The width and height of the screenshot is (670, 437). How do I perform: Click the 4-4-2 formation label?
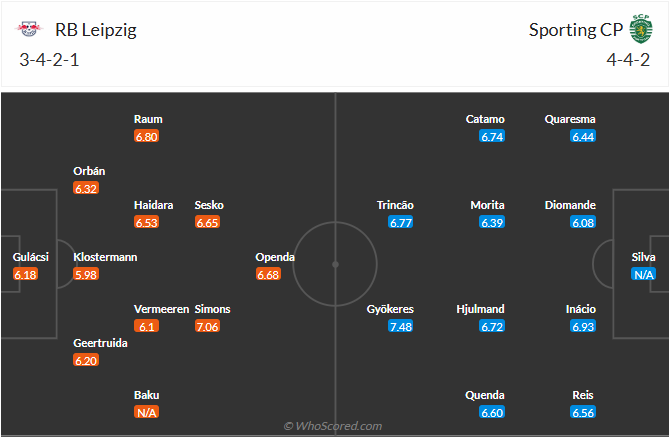point(628,59)
